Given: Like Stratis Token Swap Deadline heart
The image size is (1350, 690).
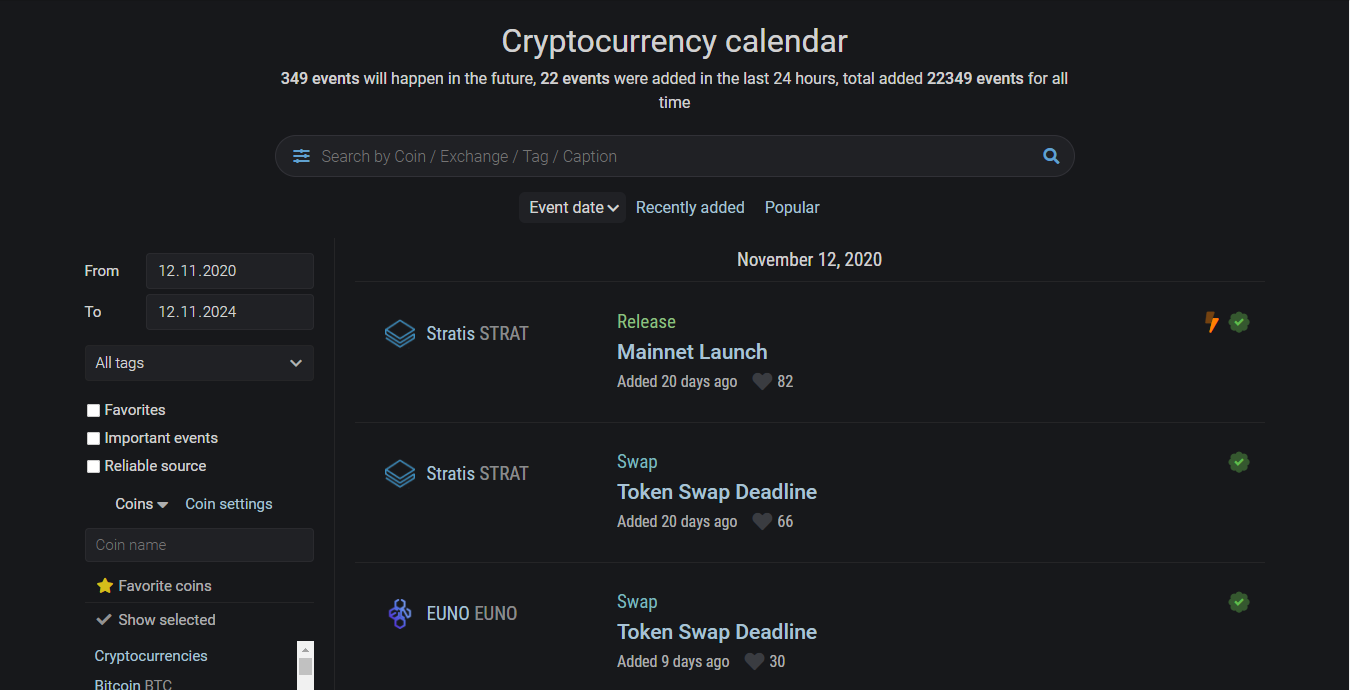Looking at the screenshot, I should [x=762, y=522].
